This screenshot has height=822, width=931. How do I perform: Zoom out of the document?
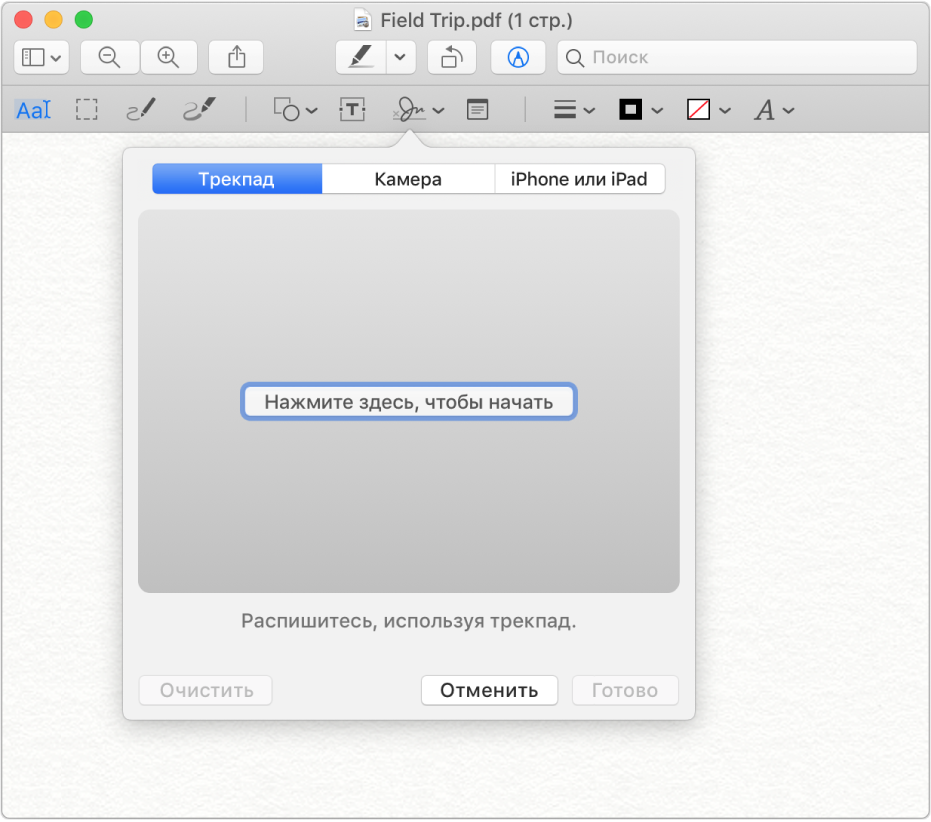pyautogui.click(x=110, y=58)
